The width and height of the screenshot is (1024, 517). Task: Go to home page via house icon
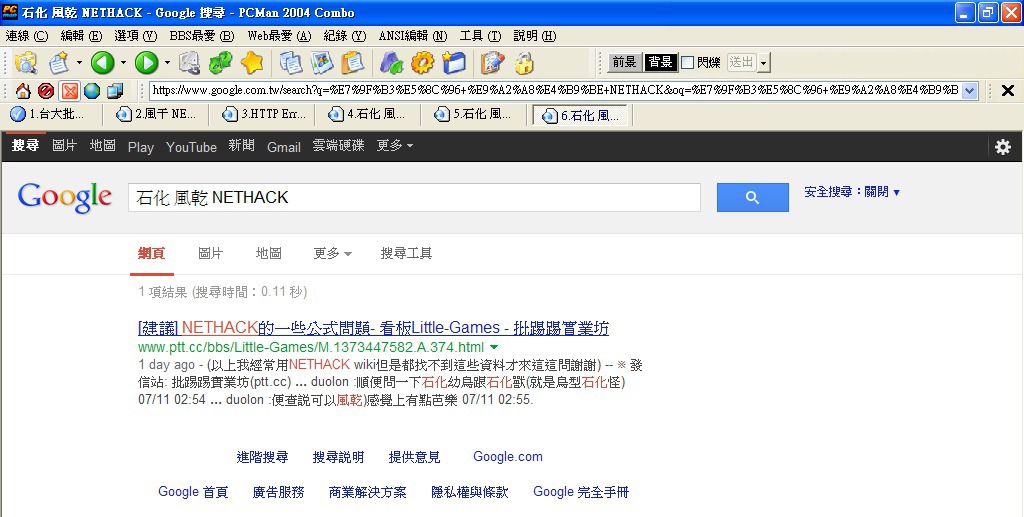click(x=23, y=91)
